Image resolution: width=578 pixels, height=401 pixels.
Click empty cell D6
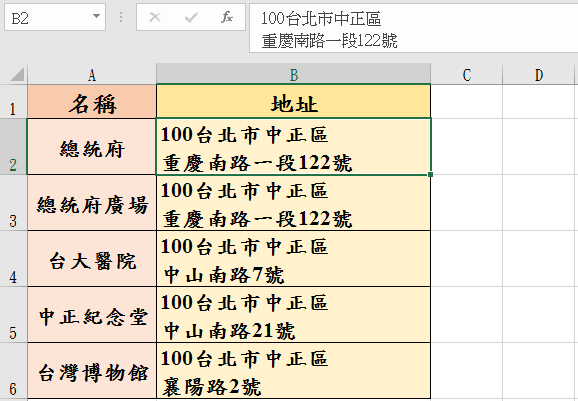coord(539,371)
